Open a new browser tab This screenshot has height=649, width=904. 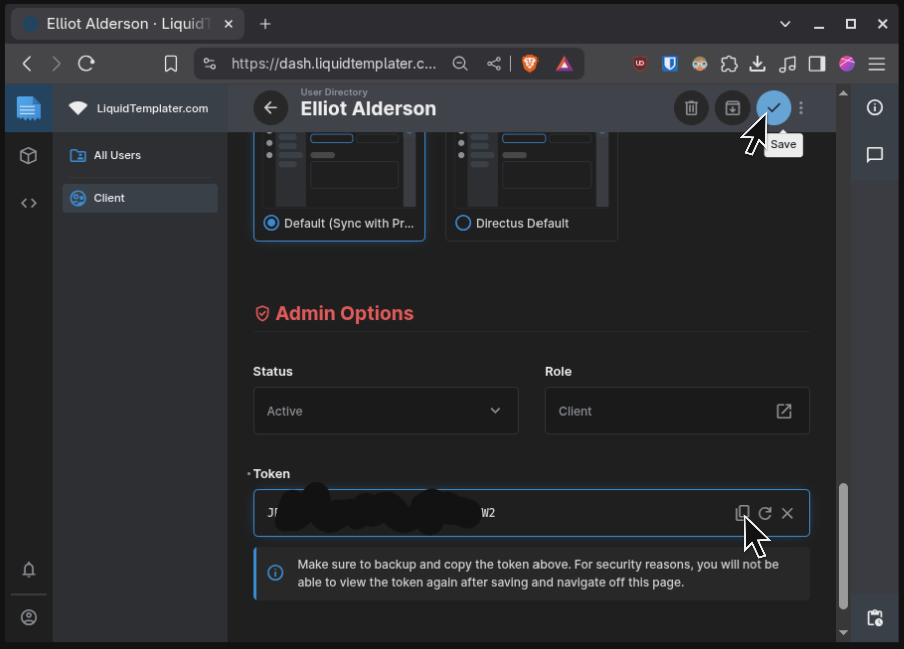coord(265,24)
